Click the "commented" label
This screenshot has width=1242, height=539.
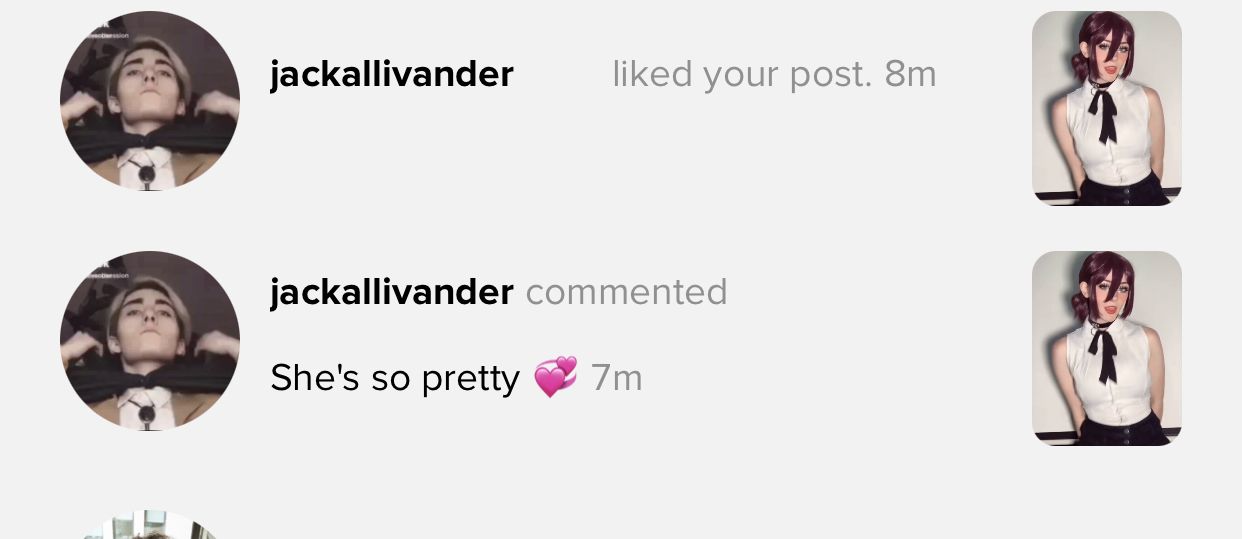[x=627, y=292]
